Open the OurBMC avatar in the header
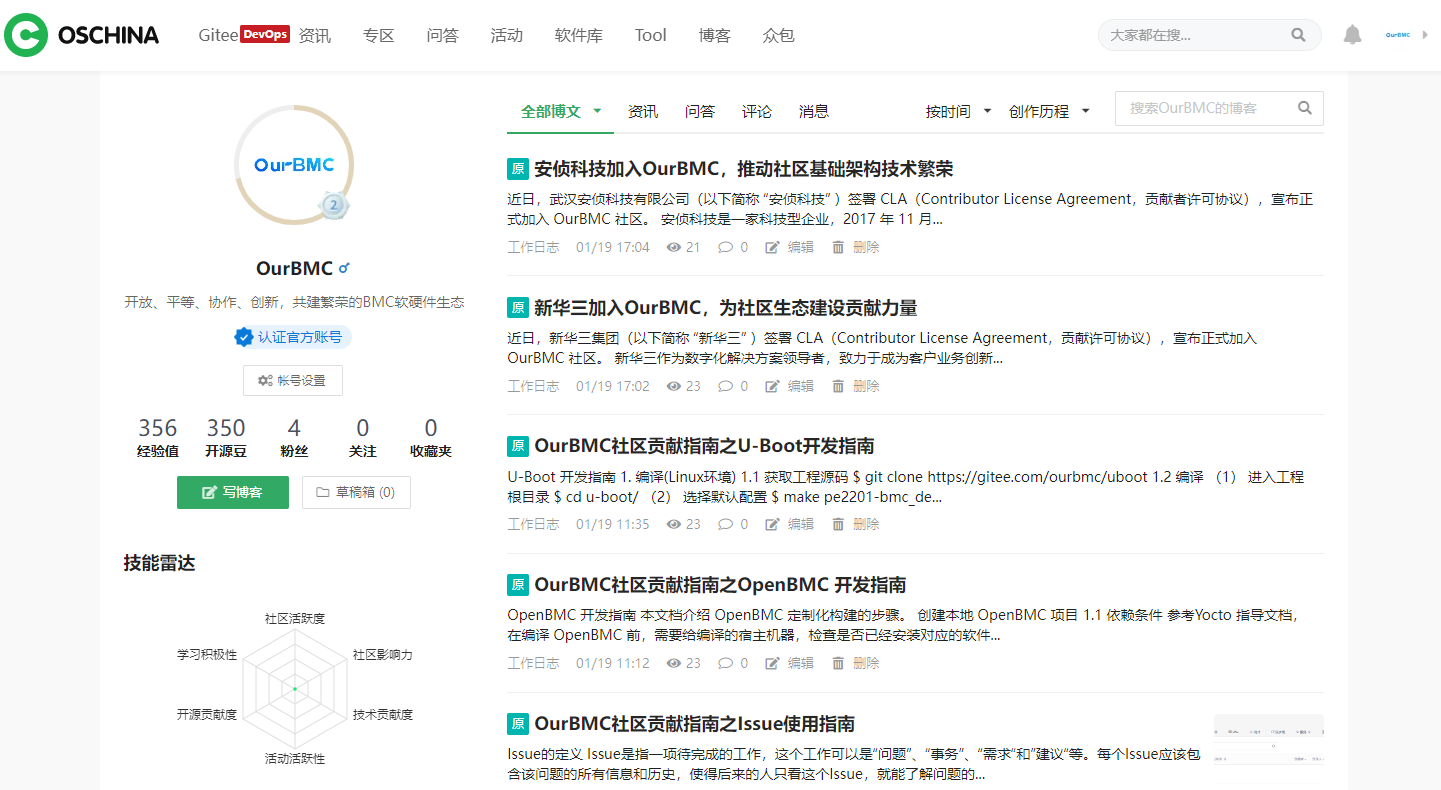 1398,35
